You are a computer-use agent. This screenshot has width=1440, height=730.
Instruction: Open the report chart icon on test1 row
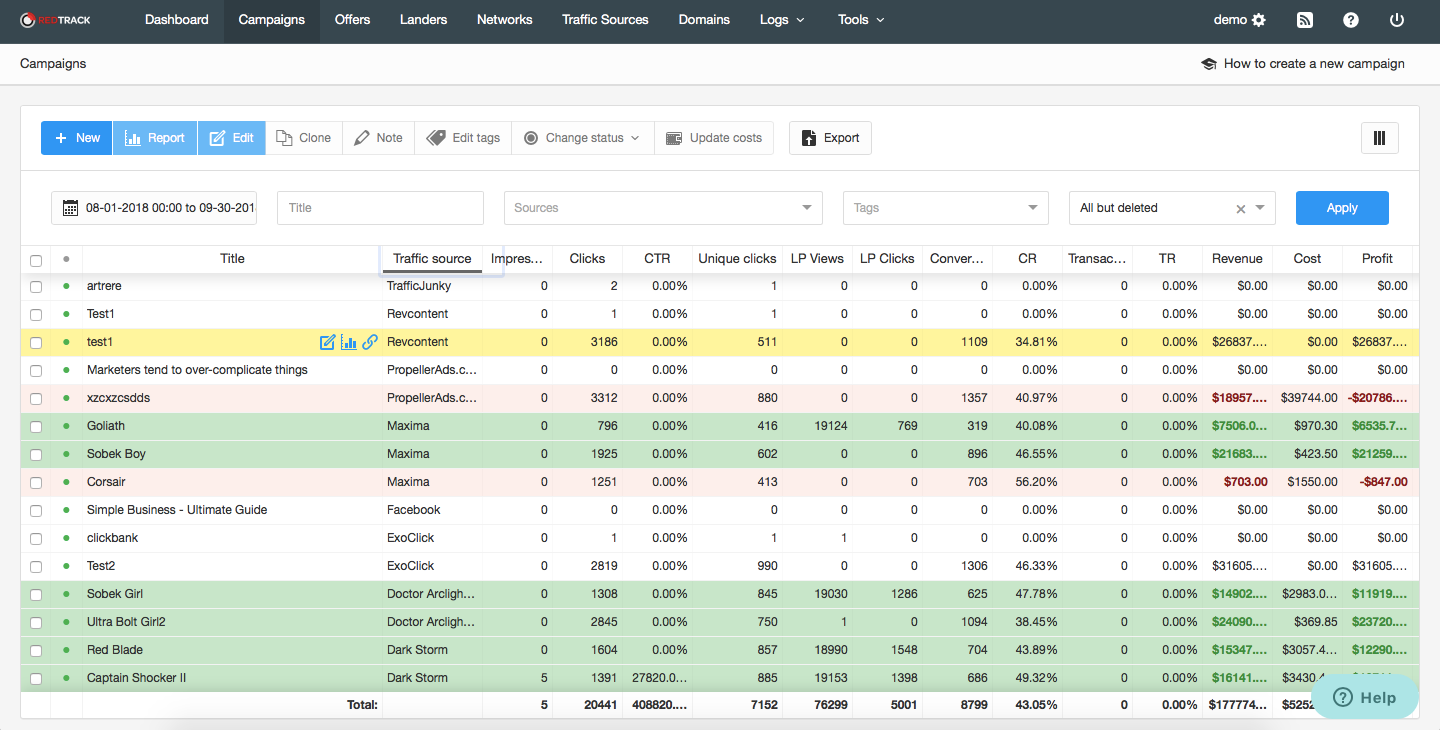point(348,342)
